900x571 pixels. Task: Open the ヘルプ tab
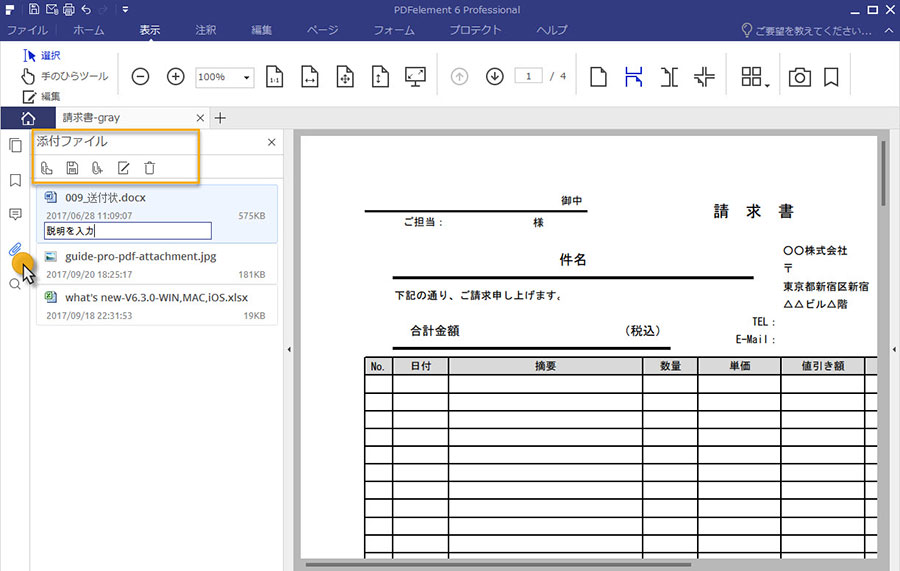[552, 30]
